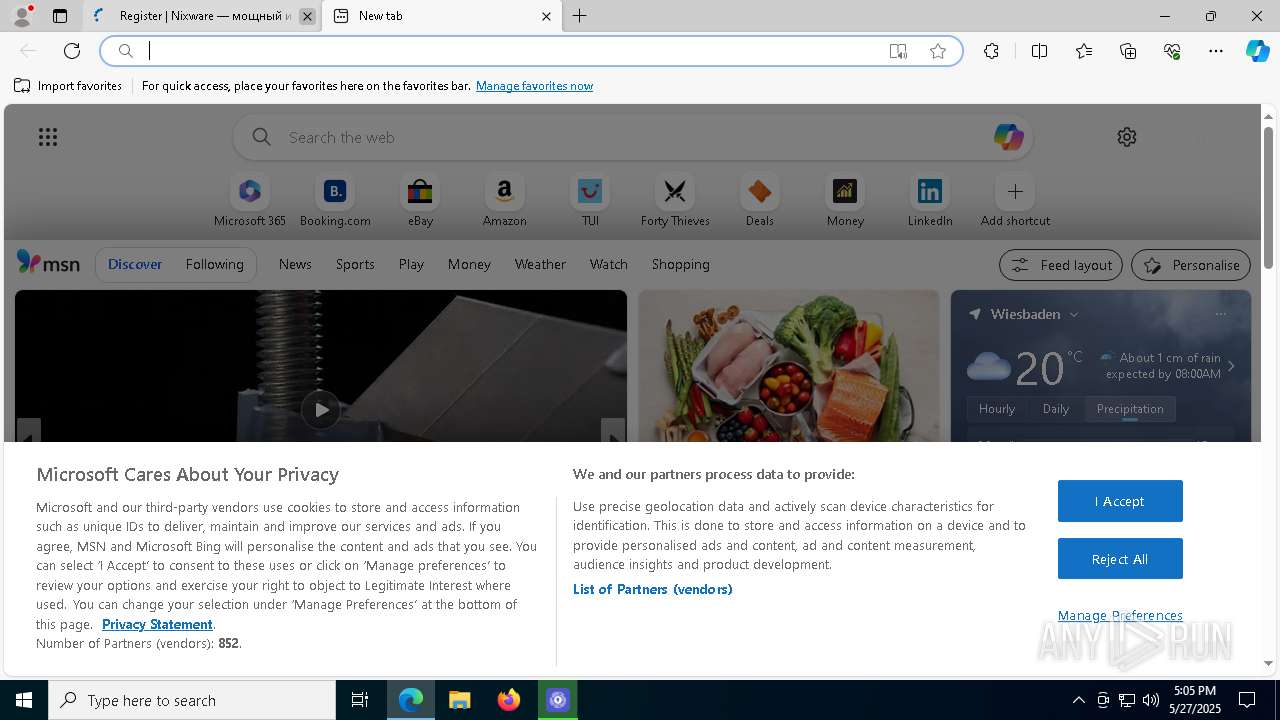
Task: Open Money shortcut tile
Action: 845,201
